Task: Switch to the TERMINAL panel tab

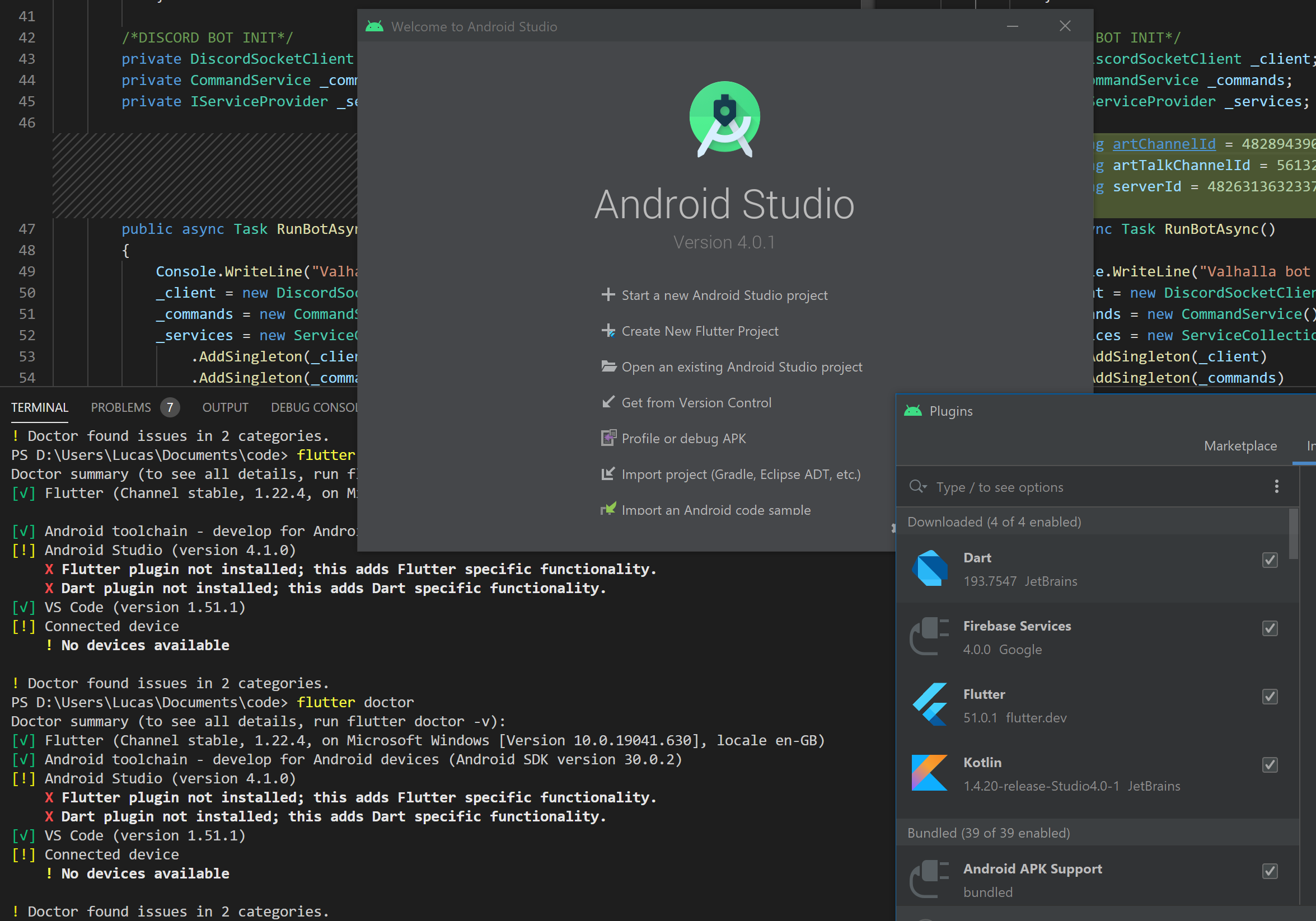Action: point(40,407)
